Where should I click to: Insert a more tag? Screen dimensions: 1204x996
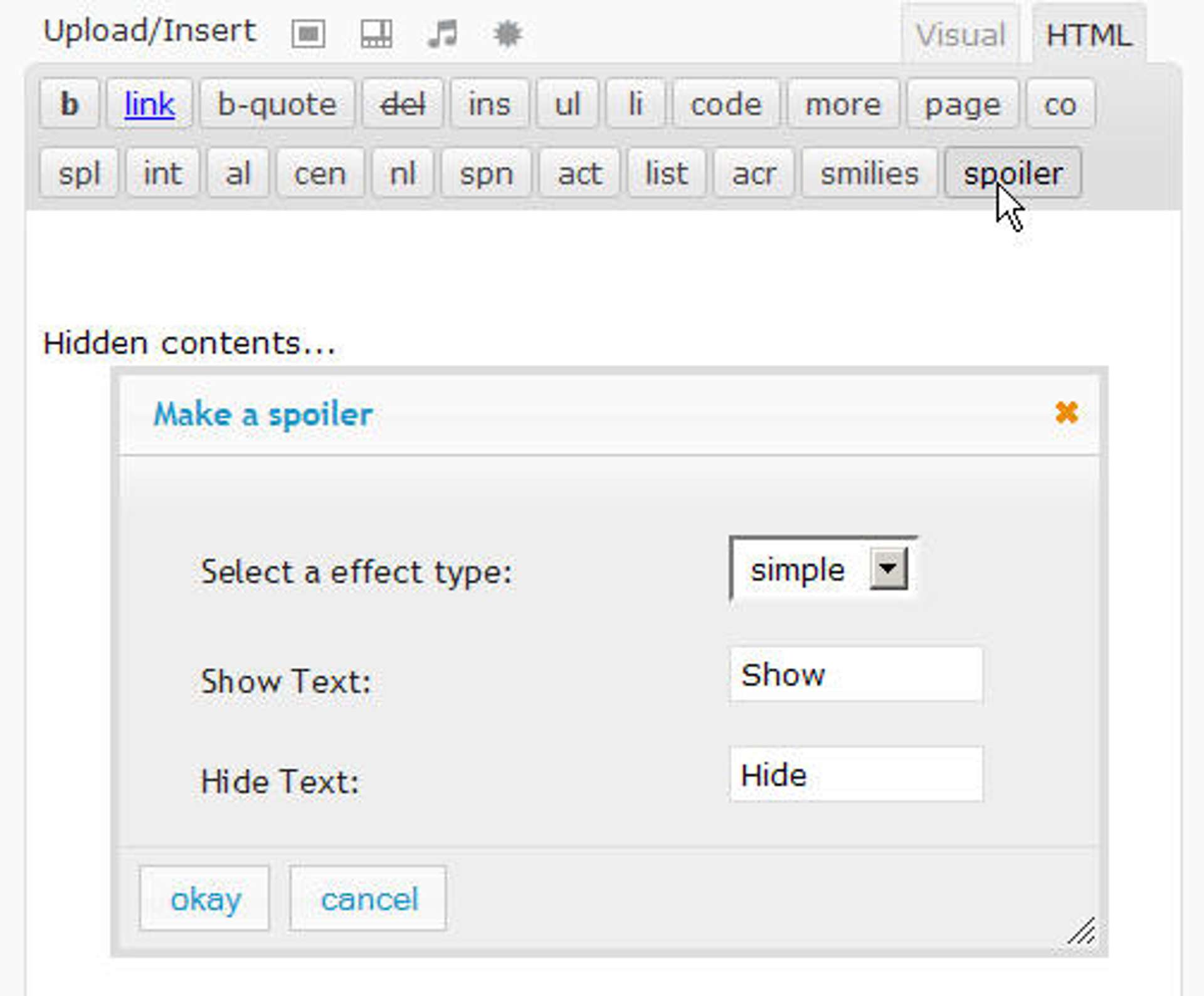tap(843, 104)
